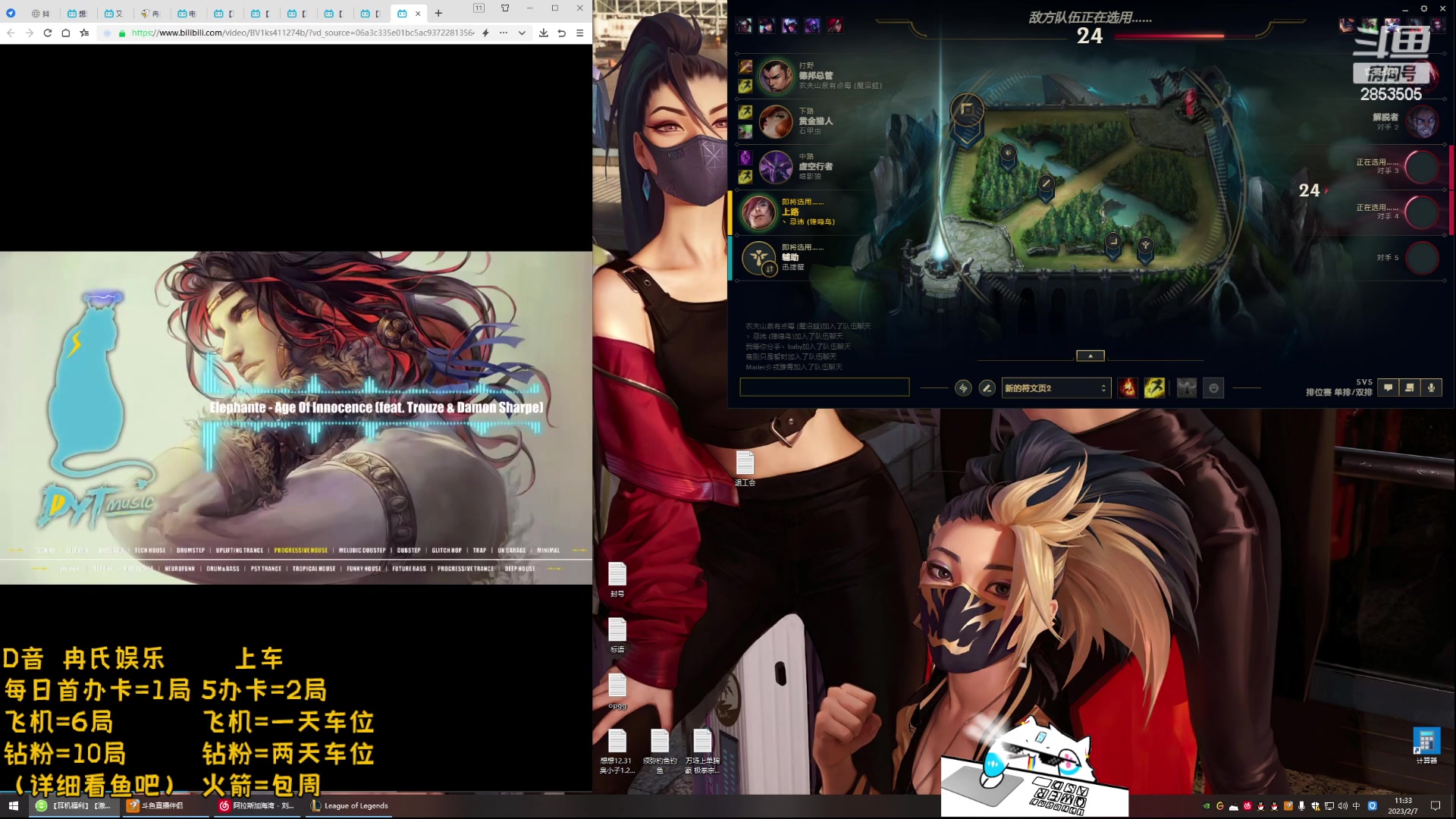Open a new browser tab

point(438,13)
